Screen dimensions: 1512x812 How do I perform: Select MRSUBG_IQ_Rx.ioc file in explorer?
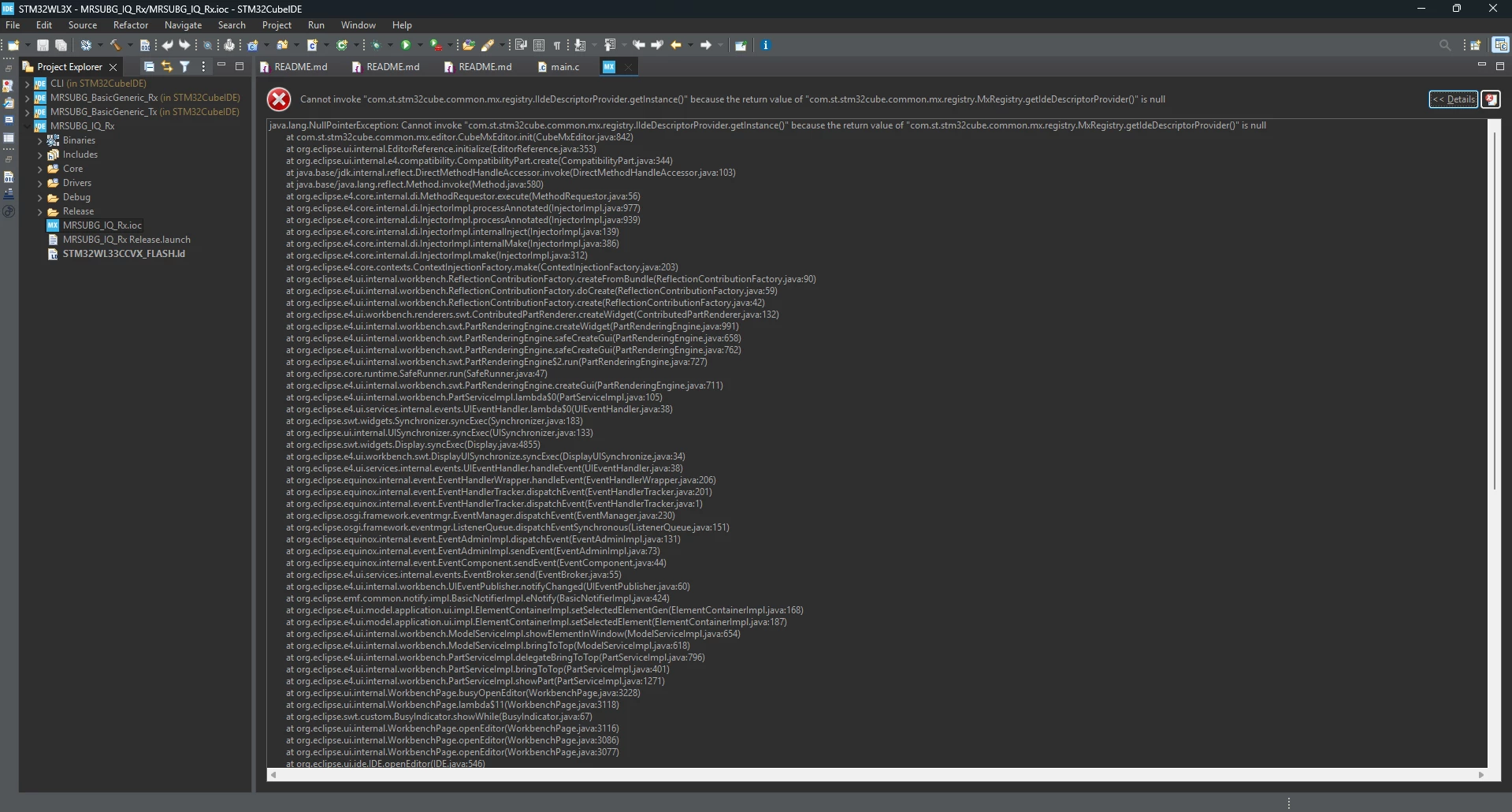click(x=102, y=225)
